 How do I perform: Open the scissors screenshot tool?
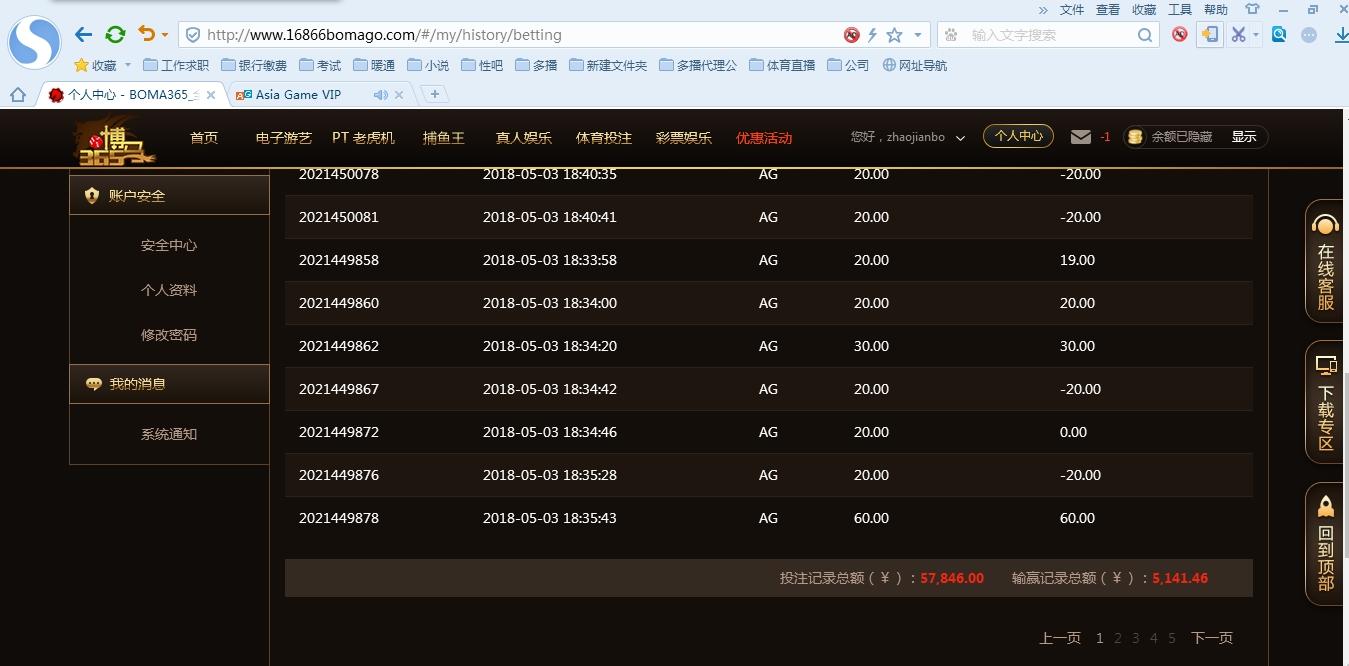pyautogui.click(x=1239, y=35)
